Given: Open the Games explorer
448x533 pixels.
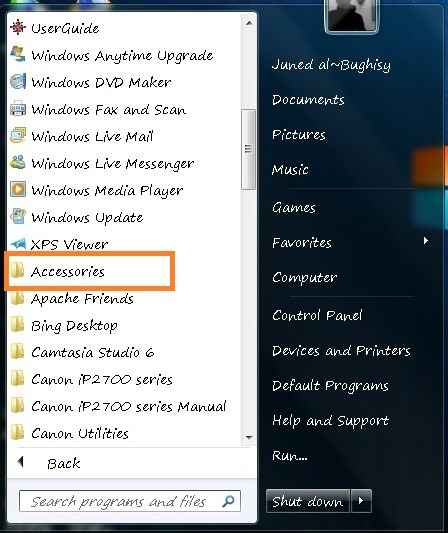Looking at the screenshot, I should click(x=294, y=207).
